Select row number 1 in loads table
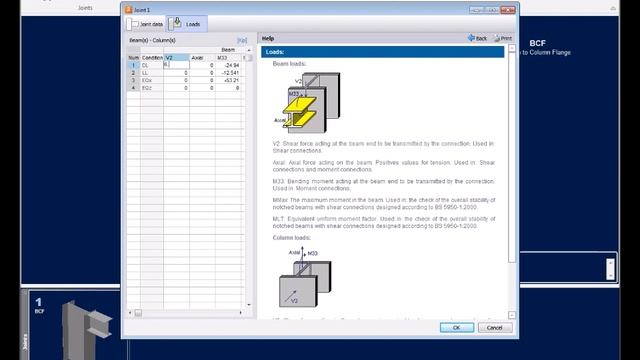Image resolution: width=640 pixels, height=360 pixels. click(x=133, y=65)
